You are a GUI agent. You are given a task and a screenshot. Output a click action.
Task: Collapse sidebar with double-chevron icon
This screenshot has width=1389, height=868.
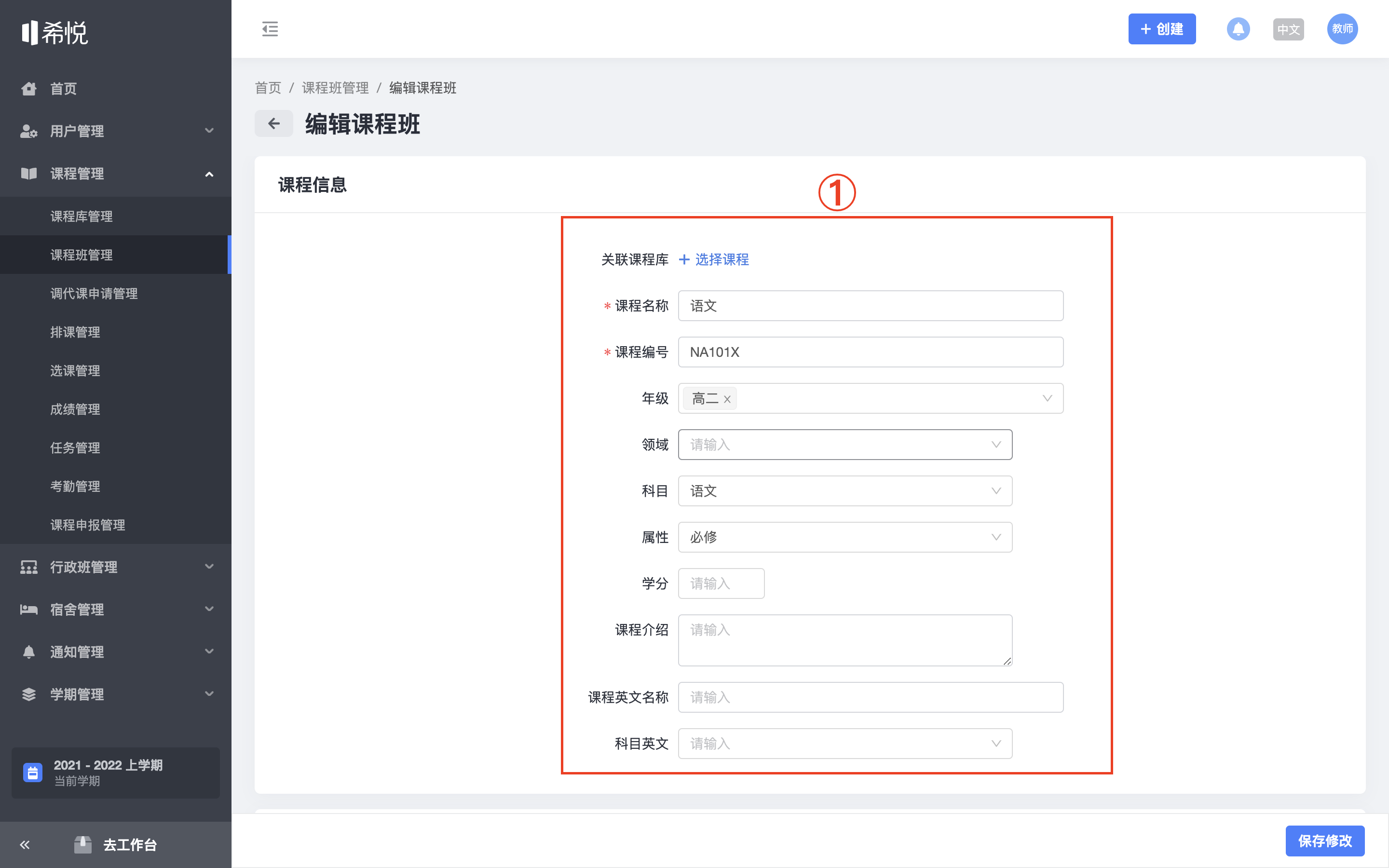pyautogui.click(x=24, y=844)
